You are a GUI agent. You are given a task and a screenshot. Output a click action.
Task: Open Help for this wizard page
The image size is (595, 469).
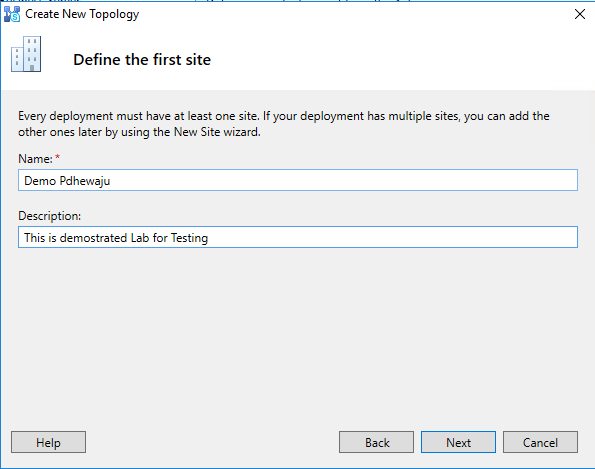[49, 442]
